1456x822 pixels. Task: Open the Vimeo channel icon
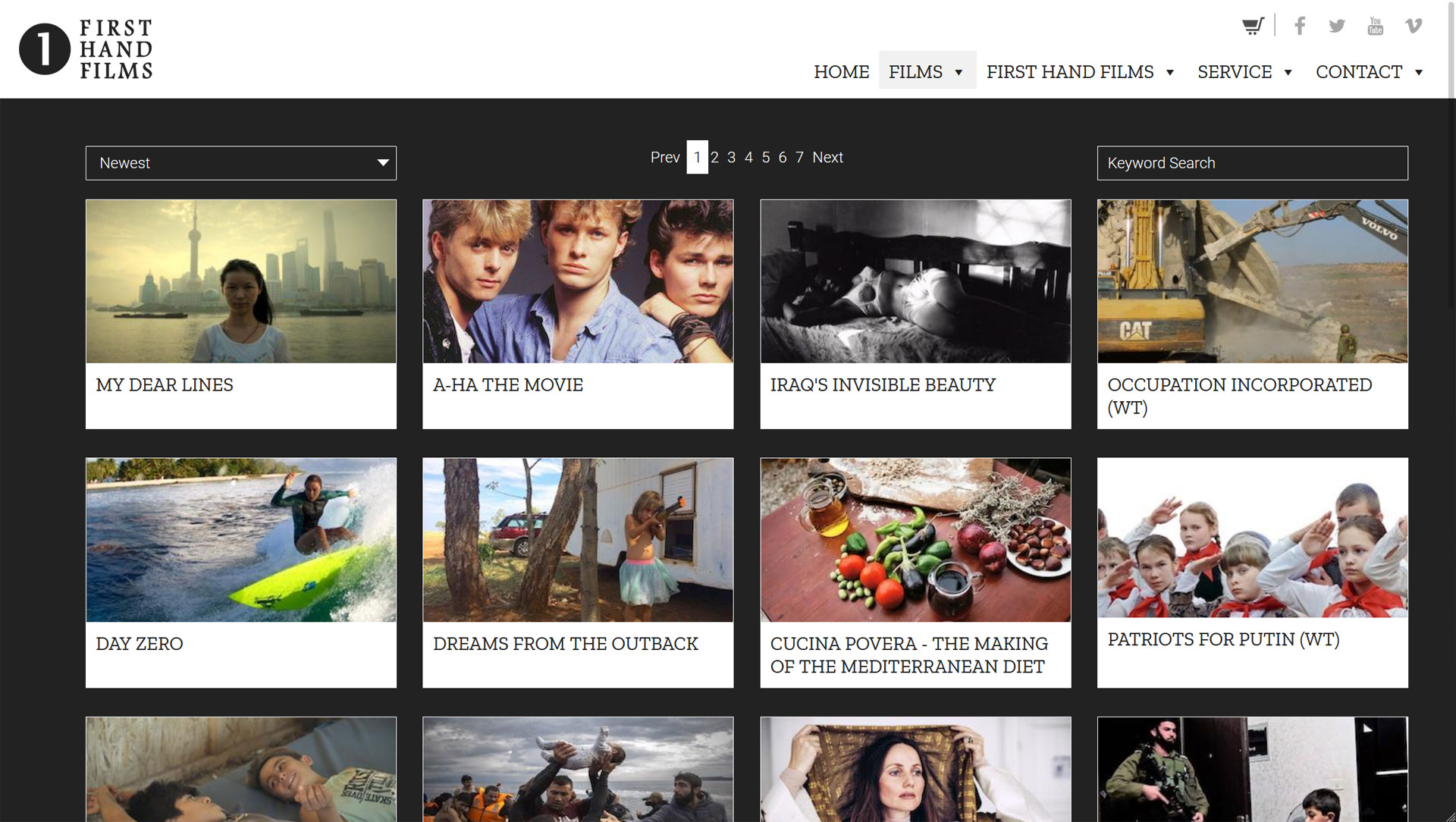pyautogui.click(x=1414, y=26)
